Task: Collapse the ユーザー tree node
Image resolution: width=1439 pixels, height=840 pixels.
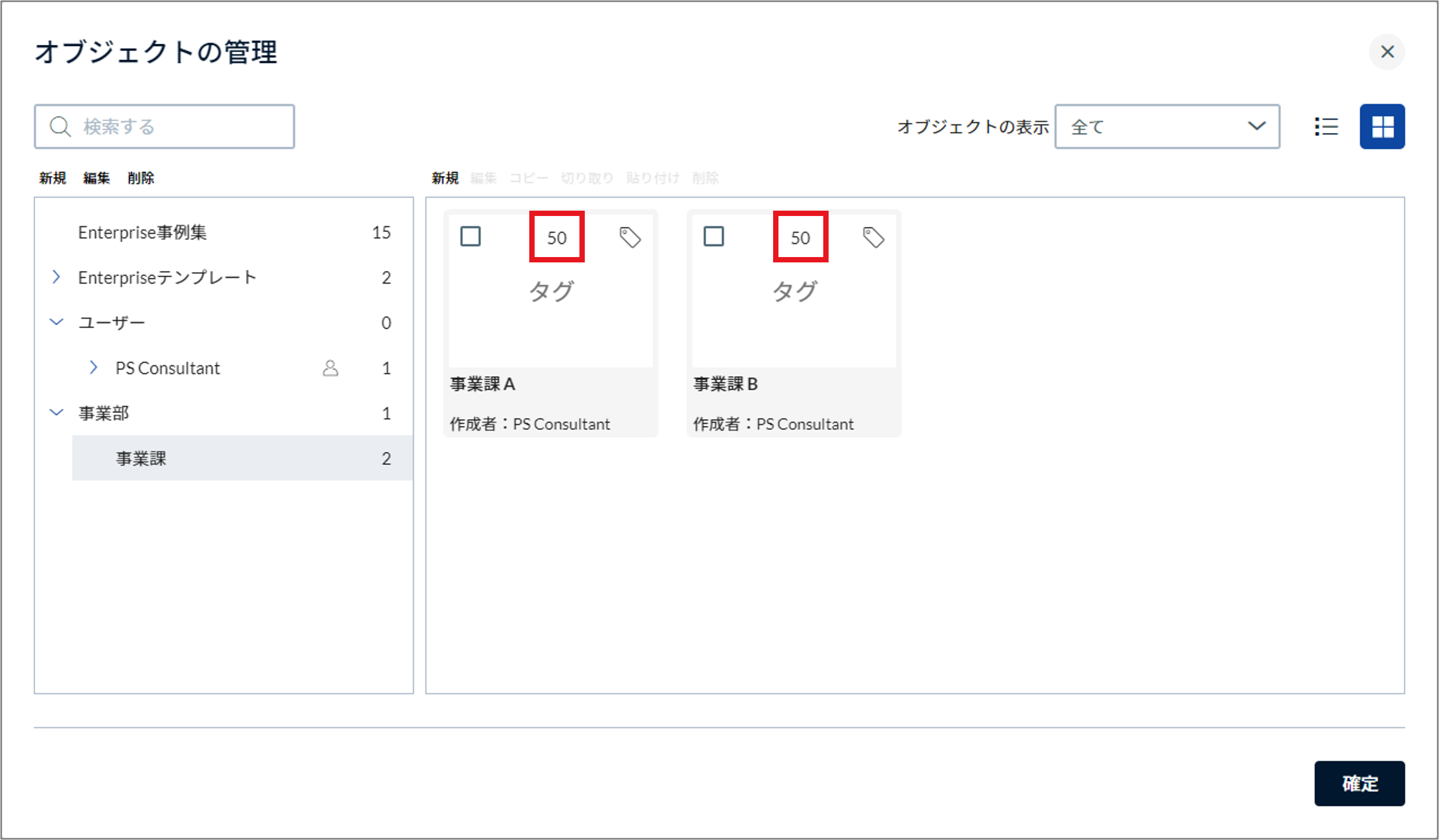Action: [x=56, y=322]
